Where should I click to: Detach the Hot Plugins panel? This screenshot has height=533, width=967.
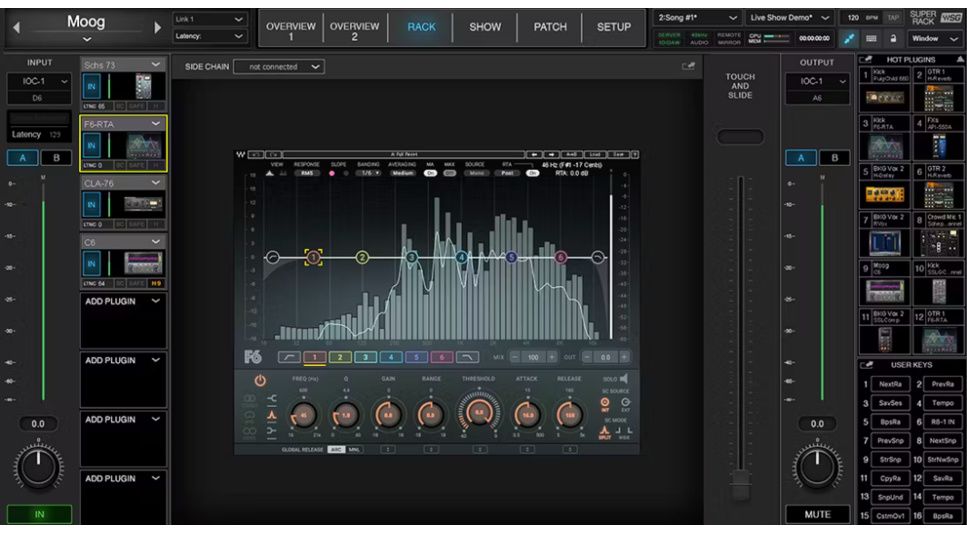click(866, 59)
